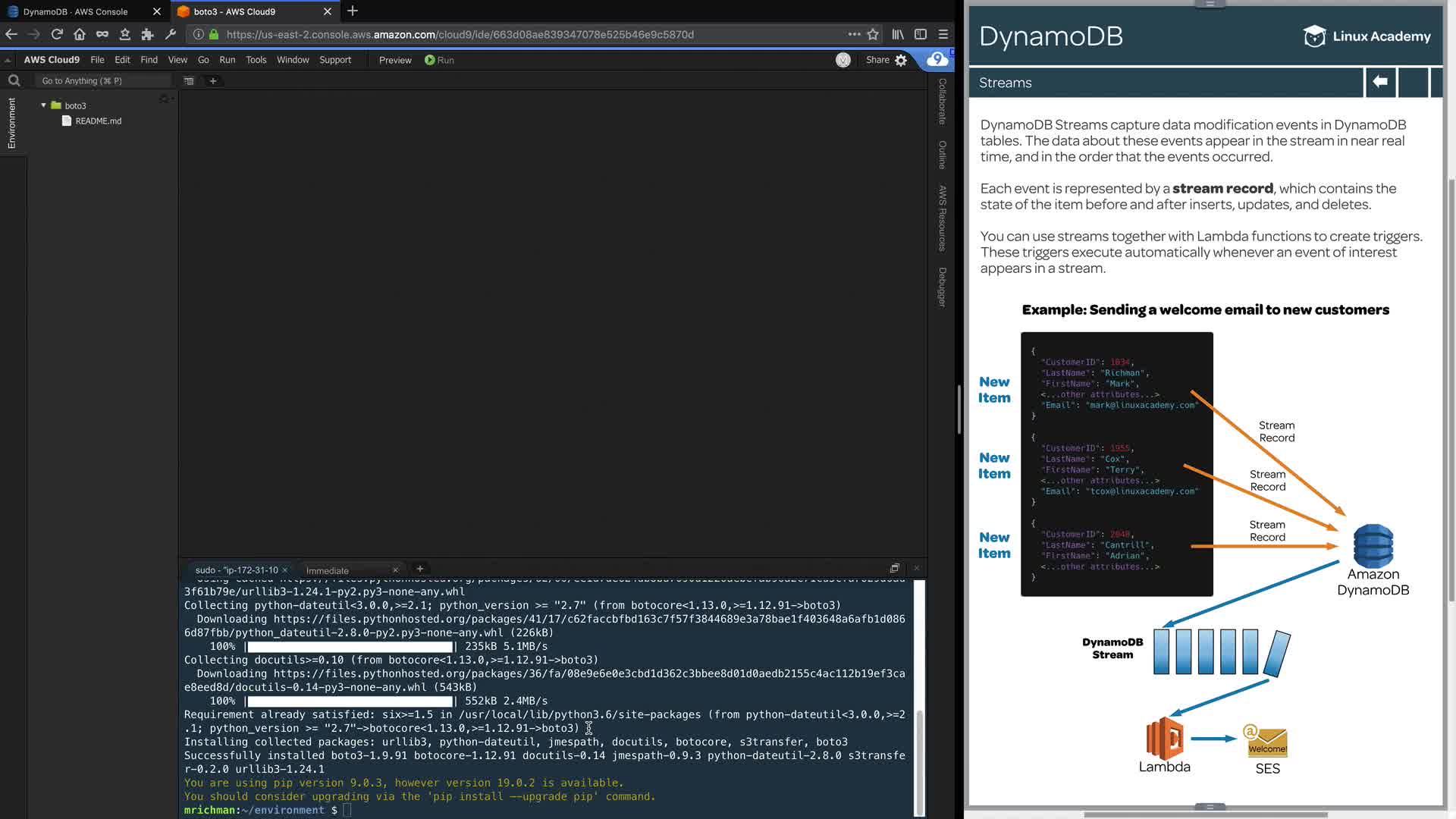Open the environment tree settings dropdown
This screenshot has height=819, width=1456.
(165, 99)
